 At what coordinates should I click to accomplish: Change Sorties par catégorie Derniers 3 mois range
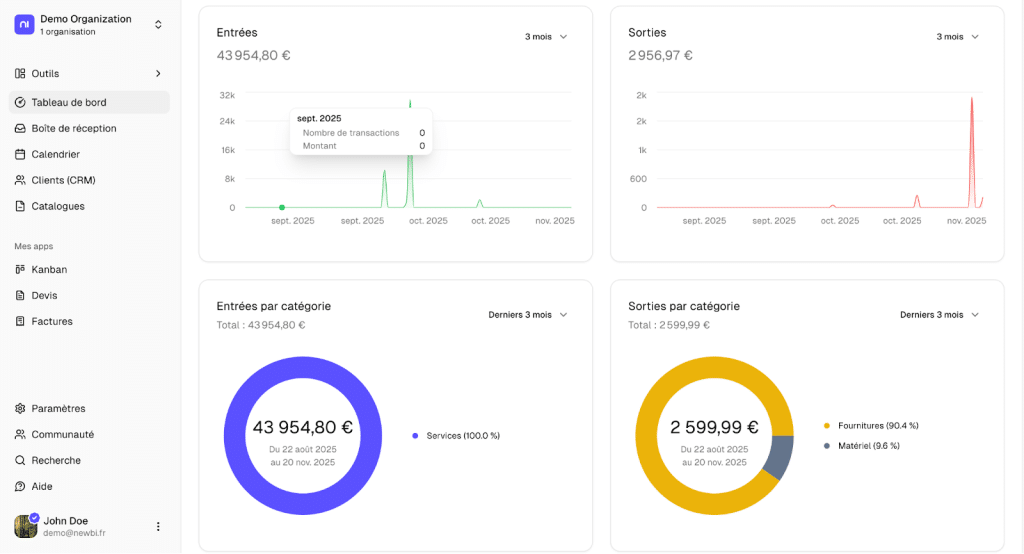click(x=939, y=314)
